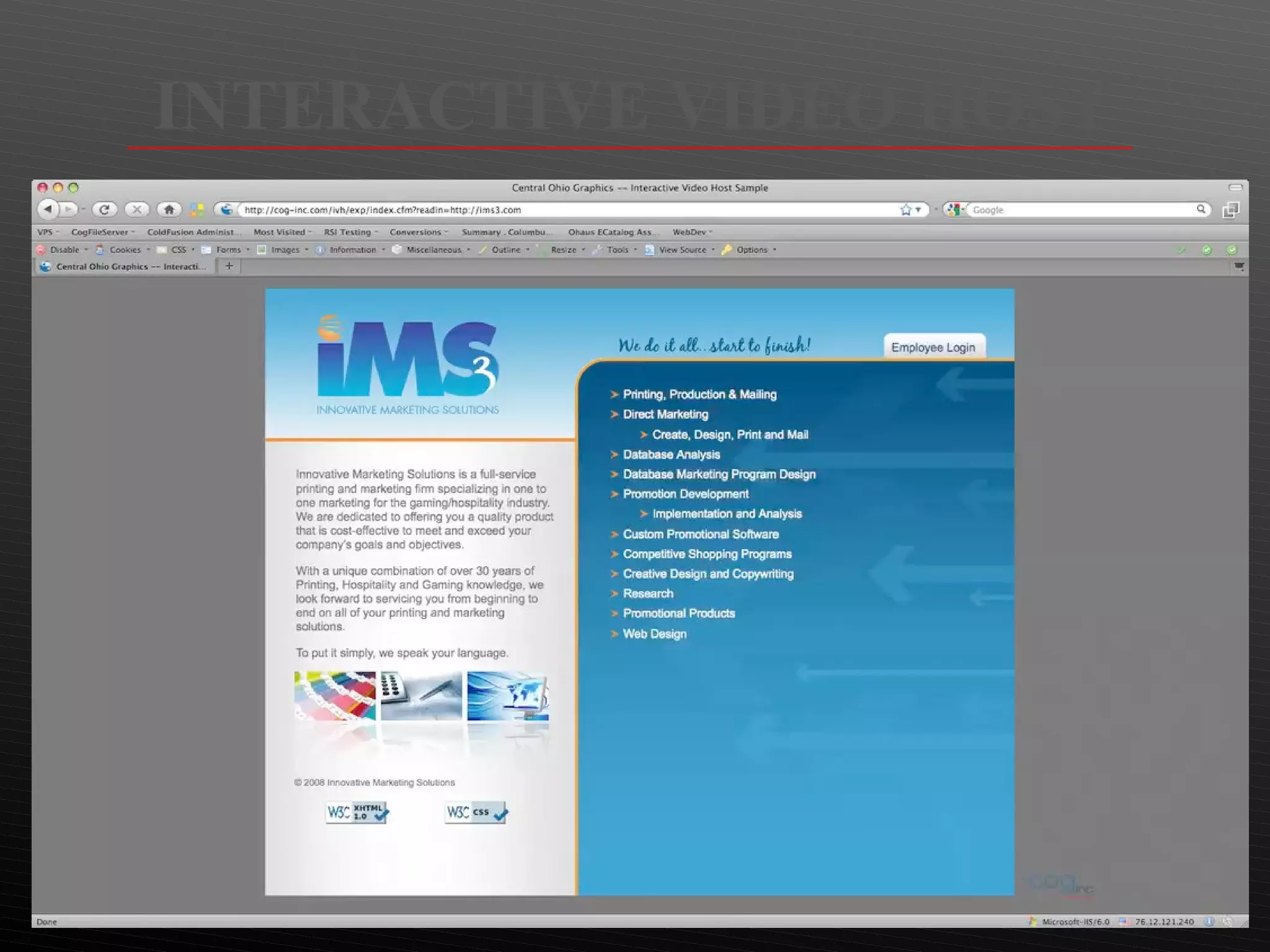
Task: Expand the CogFileServer bookmarks folder
Action: click(102, 232)
